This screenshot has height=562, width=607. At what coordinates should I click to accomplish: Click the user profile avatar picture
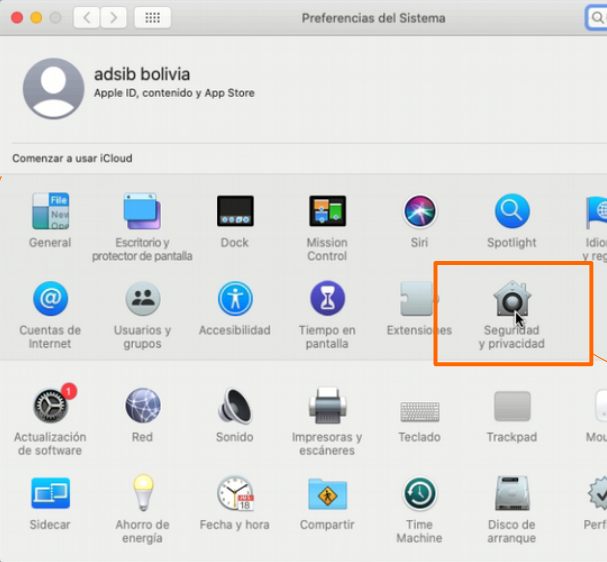pyautogui.click(x=53, y=88)
